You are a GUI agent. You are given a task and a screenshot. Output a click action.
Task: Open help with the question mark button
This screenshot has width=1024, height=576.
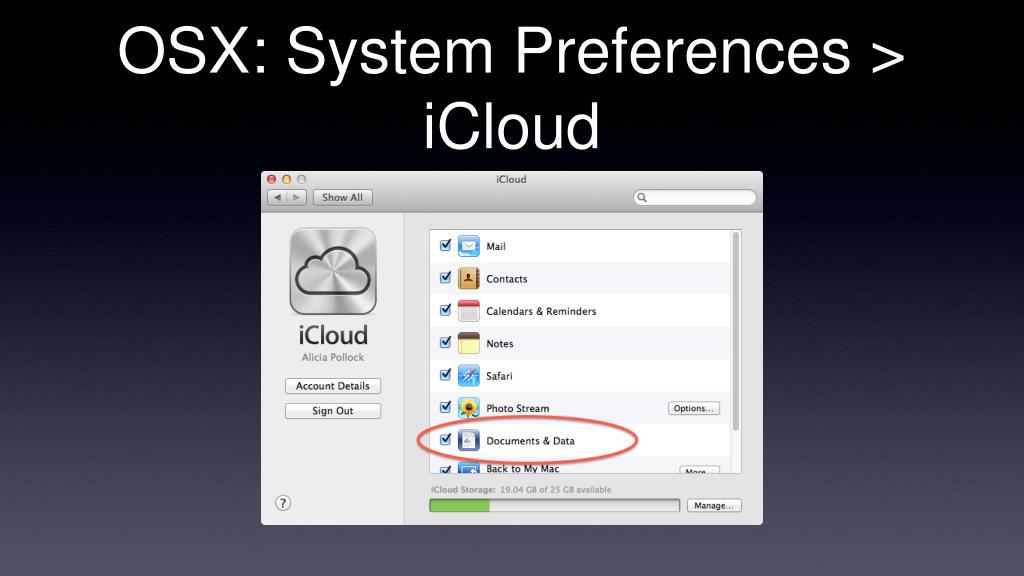[x=283, y=503]
